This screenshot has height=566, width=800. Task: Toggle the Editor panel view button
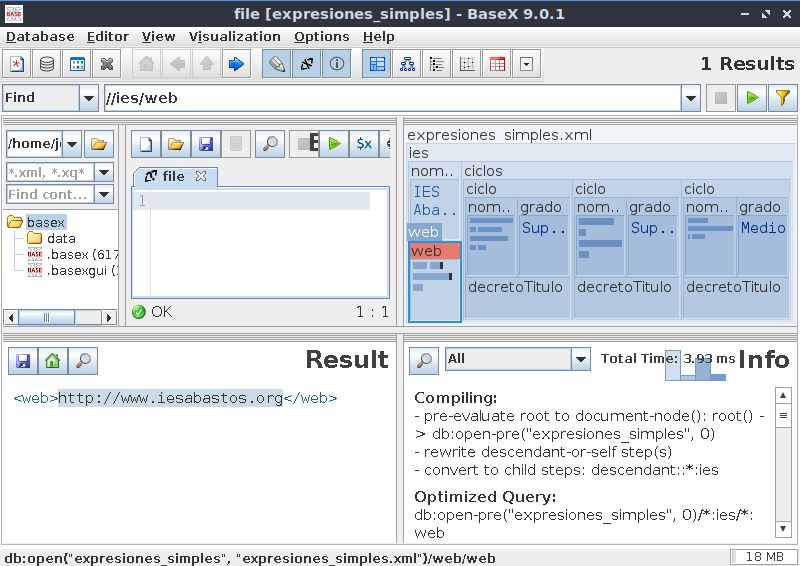point(277,65)
